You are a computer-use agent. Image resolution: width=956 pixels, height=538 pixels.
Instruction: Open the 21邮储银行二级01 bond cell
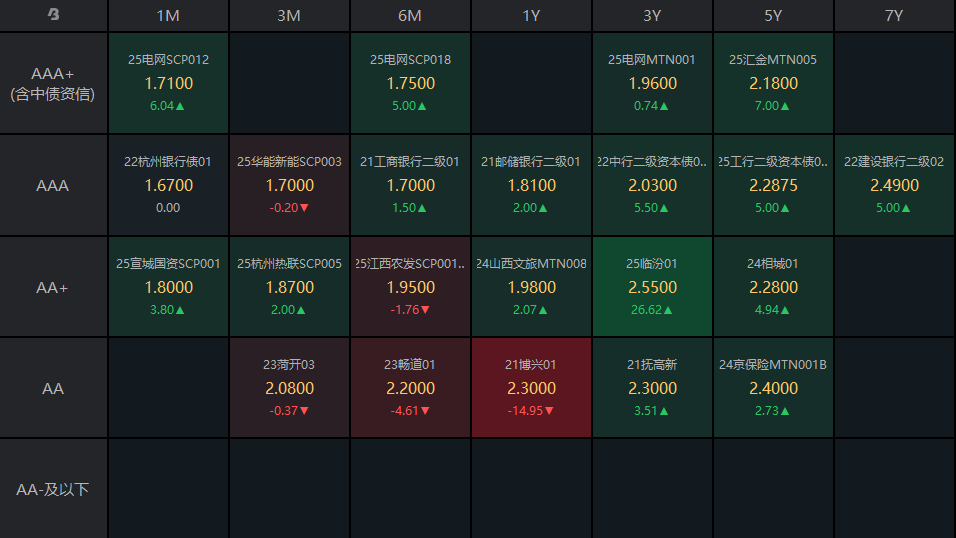pyautogui.click(x=531, y=185)
